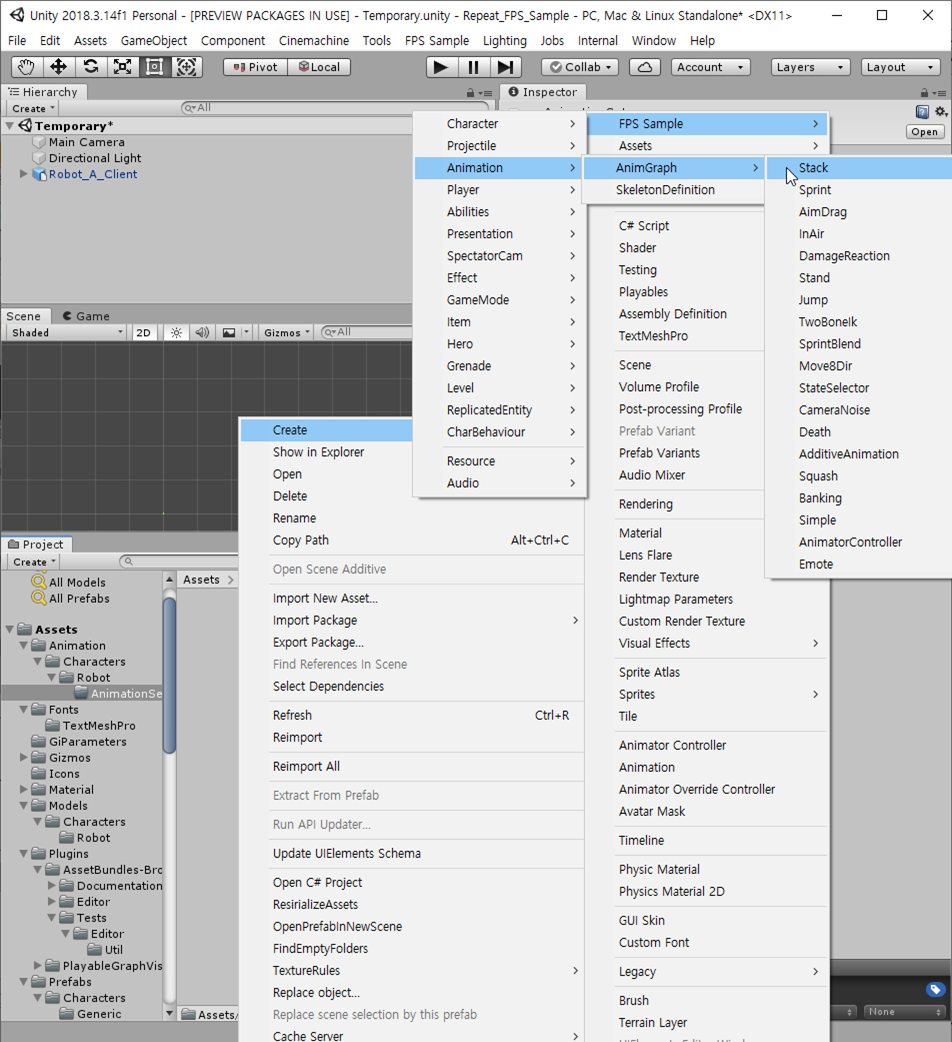Select the Rect transform tool

(x=154, y=66)
